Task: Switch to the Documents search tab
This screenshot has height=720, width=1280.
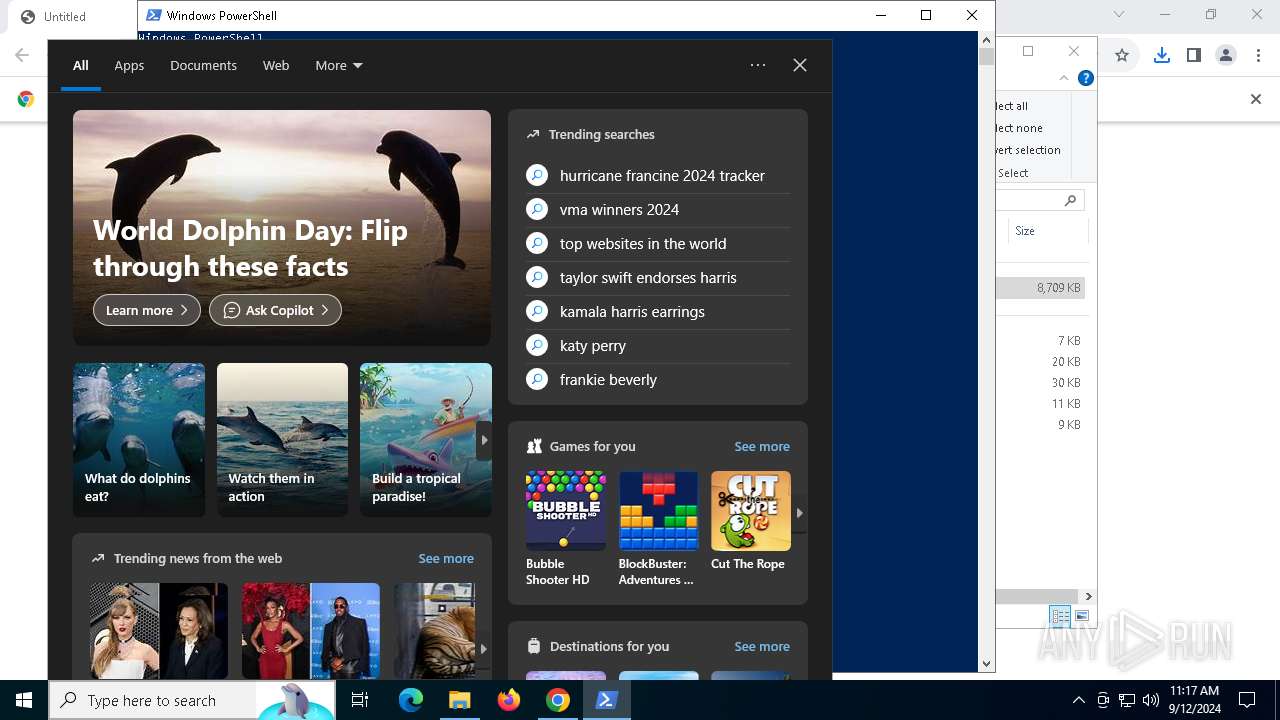Action: pos(203,65)
